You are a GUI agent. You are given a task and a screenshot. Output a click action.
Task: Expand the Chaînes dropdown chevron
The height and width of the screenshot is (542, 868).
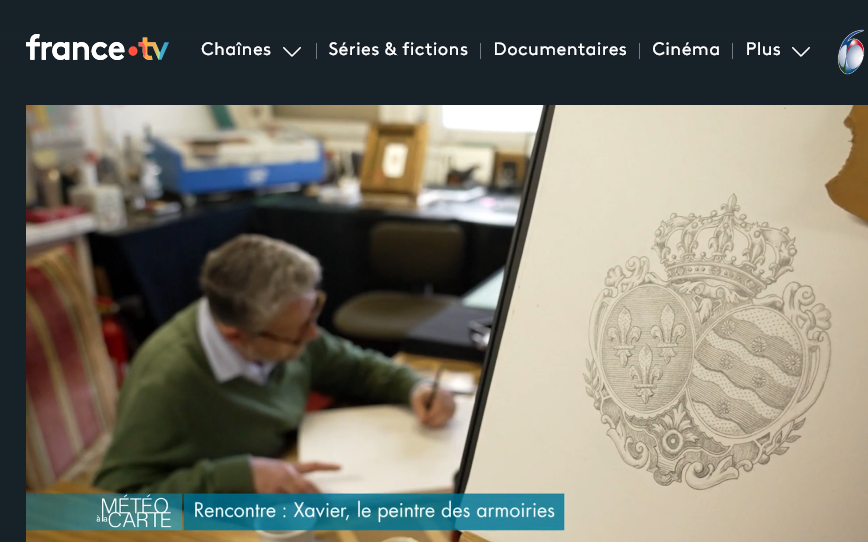point(292,51)
